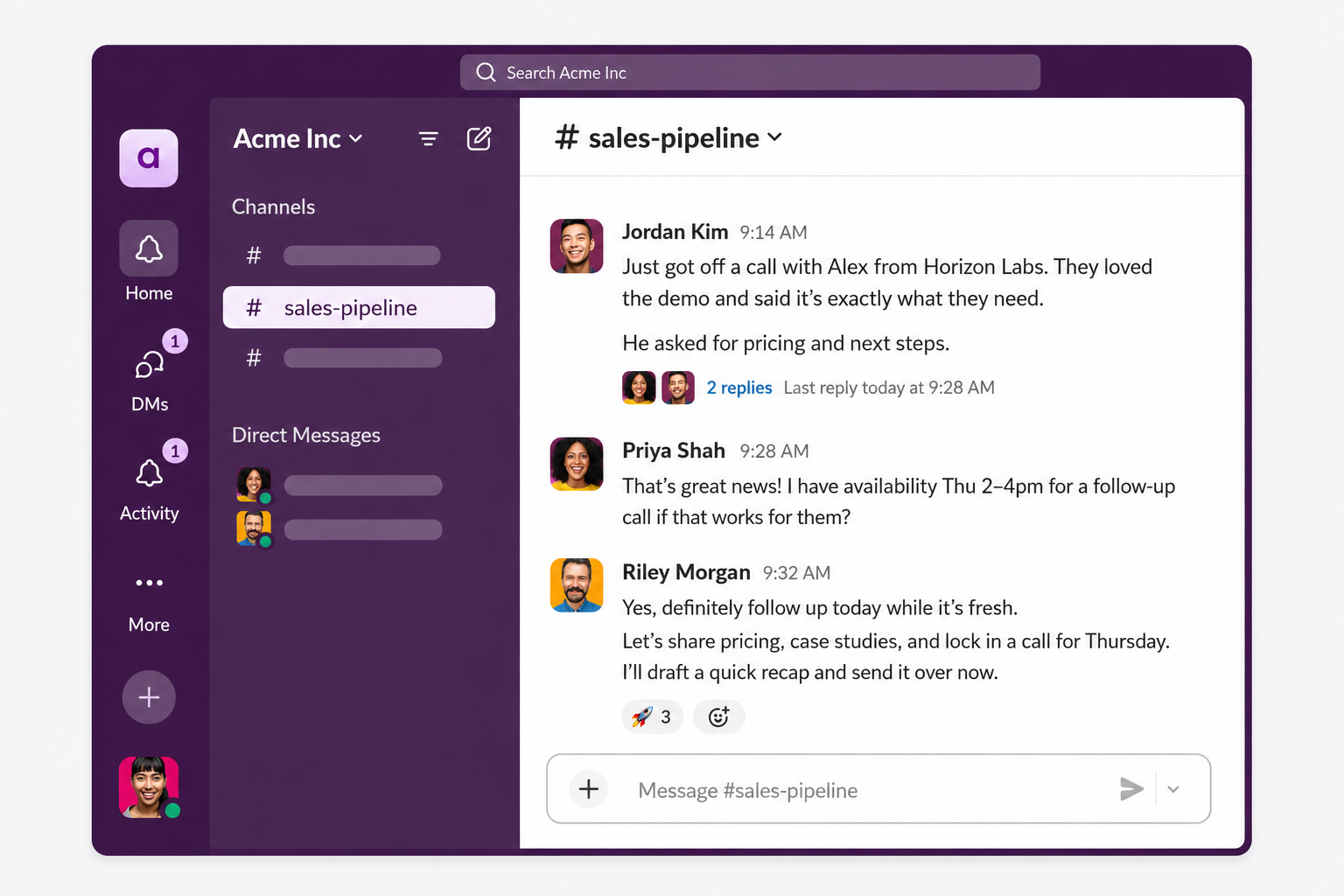Click text "He asked for pricing and next steps."

(786, 343)
